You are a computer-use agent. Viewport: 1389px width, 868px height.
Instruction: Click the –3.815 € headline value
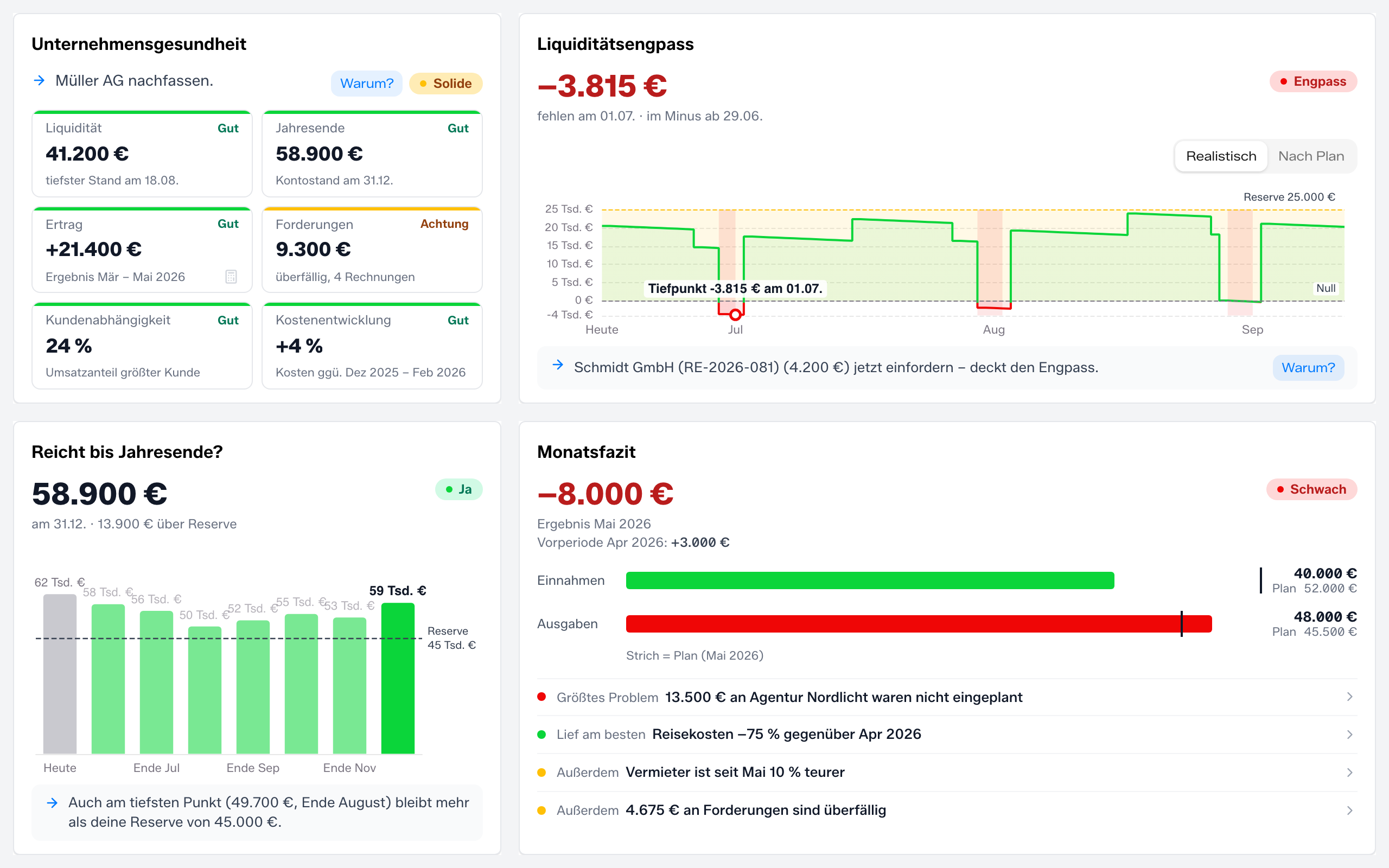coord(602,86)
